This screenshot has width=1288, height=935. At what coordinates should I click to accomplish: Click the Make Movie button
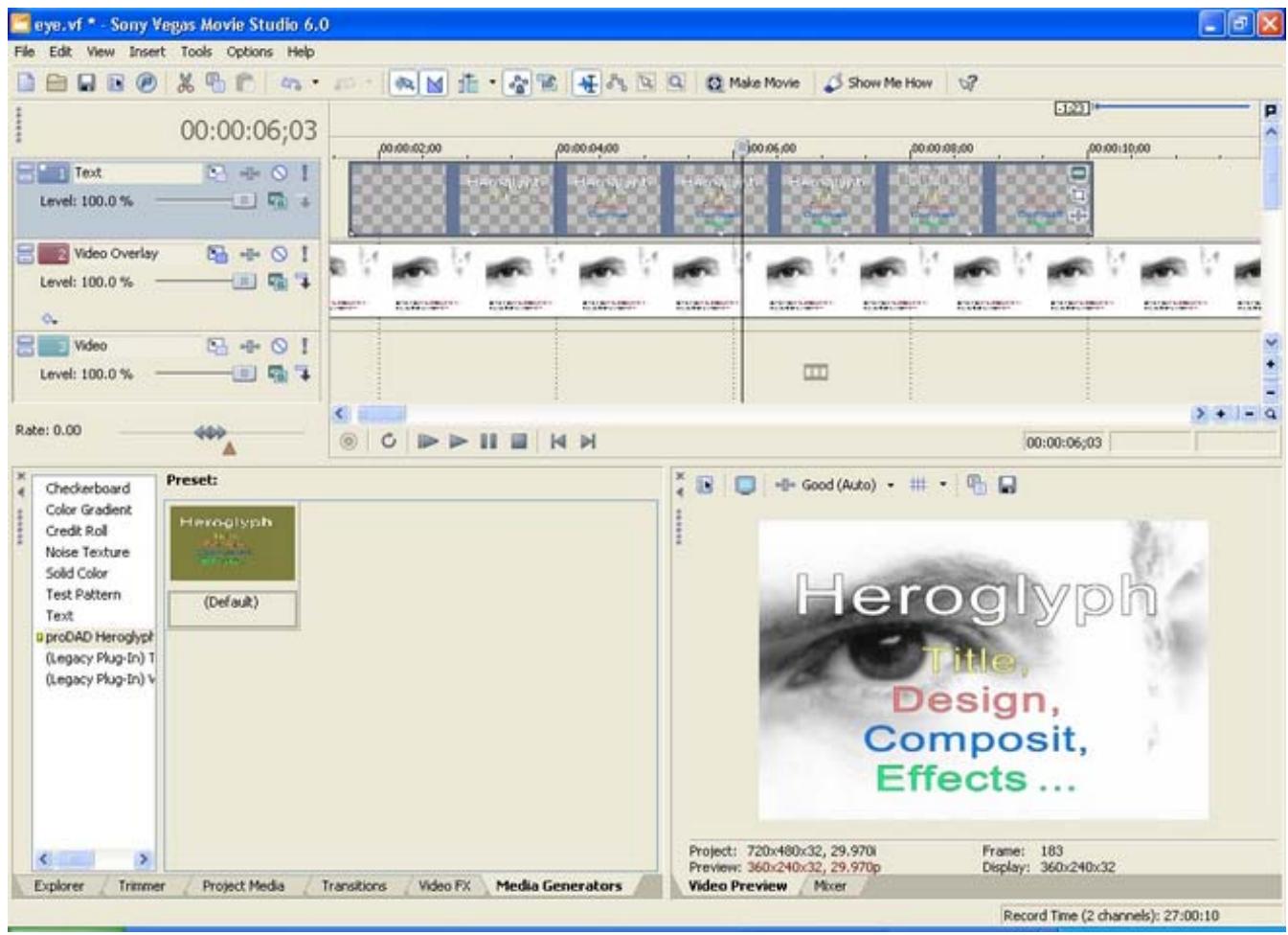click(753, 83)
